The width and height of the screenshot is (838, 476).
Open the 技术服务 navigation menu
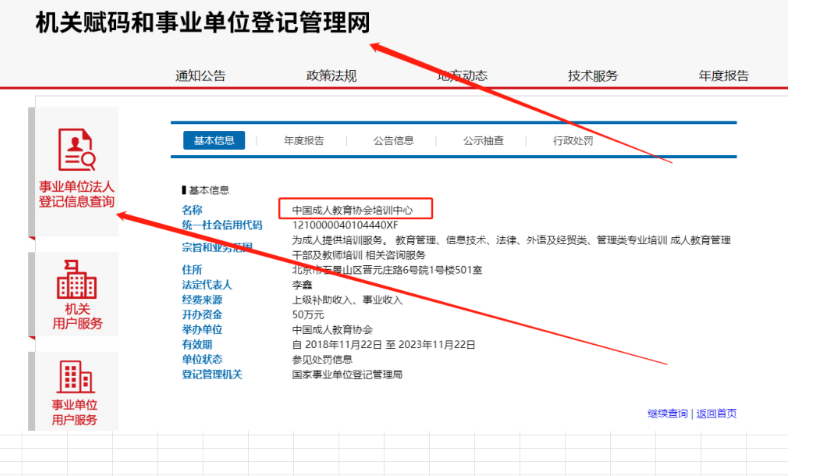click(x=593, y=76)
